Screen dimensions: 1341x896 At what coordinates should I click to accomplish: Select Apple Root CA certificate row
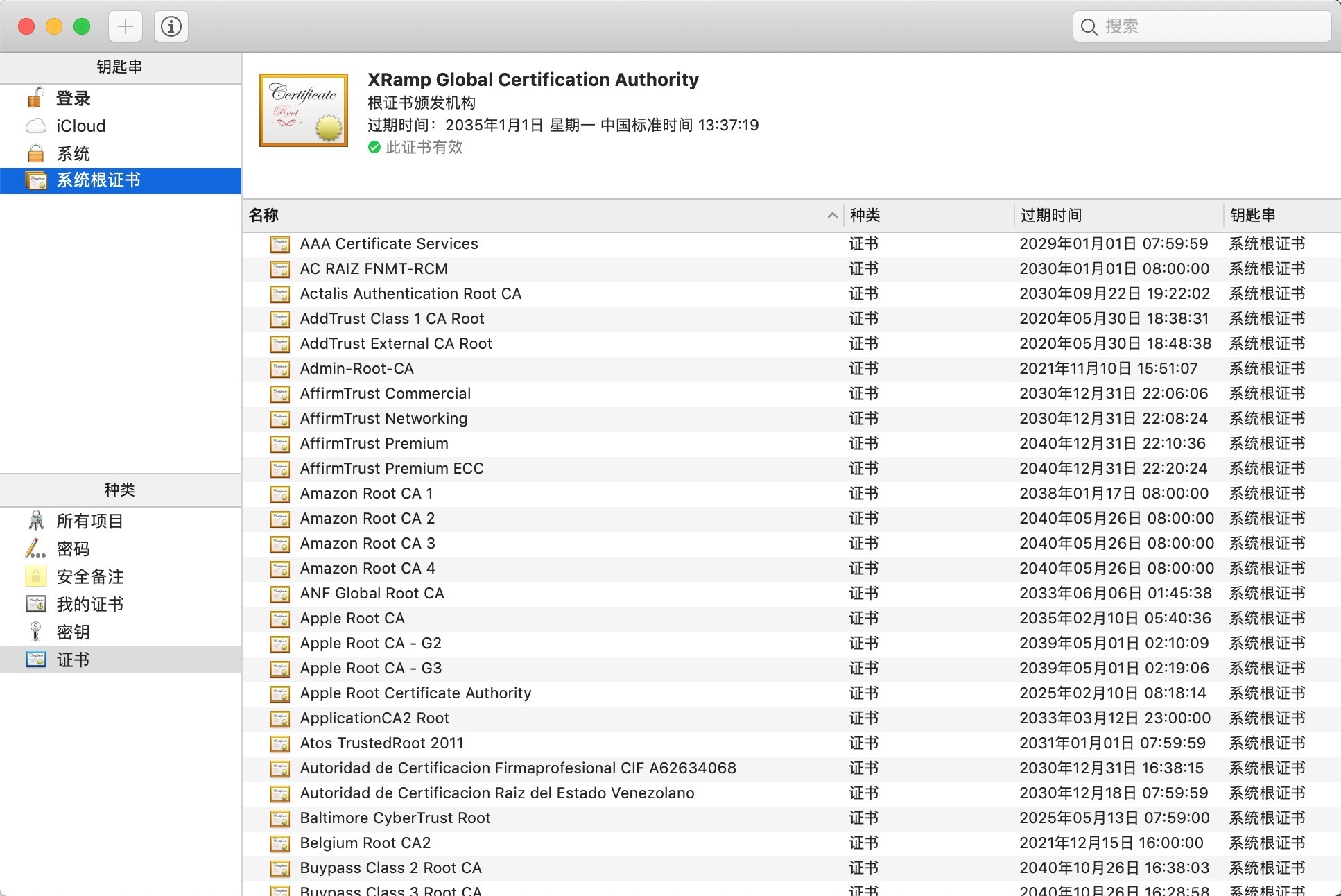(352, 618)
